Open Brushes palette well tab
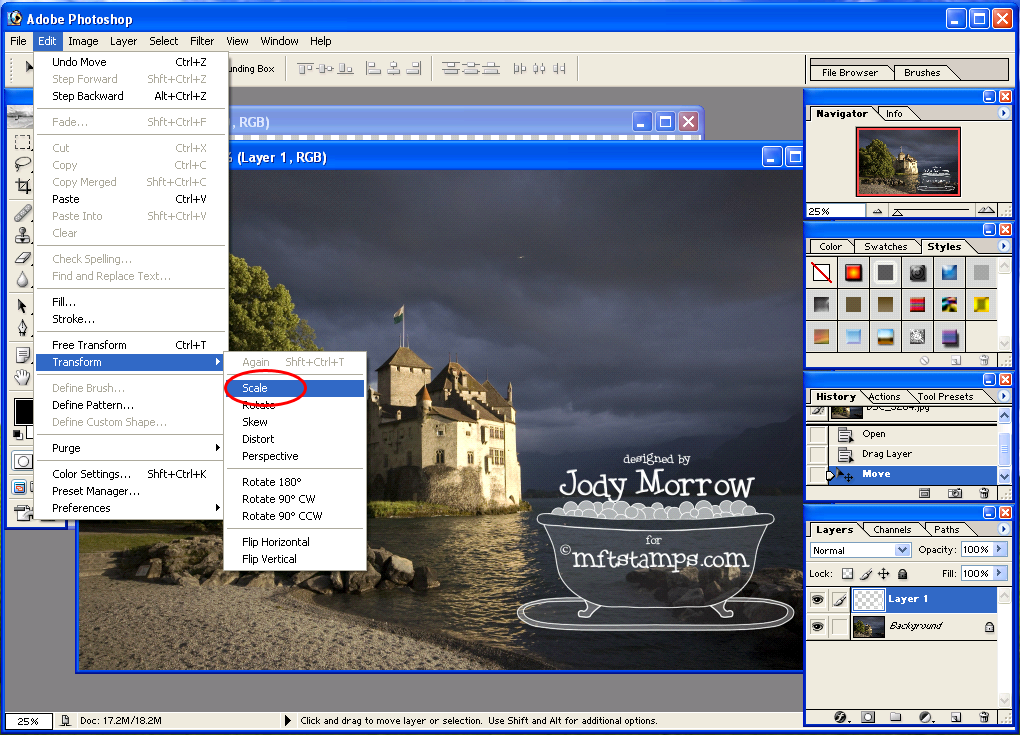 pyautogui.click(x=922, y=72)
